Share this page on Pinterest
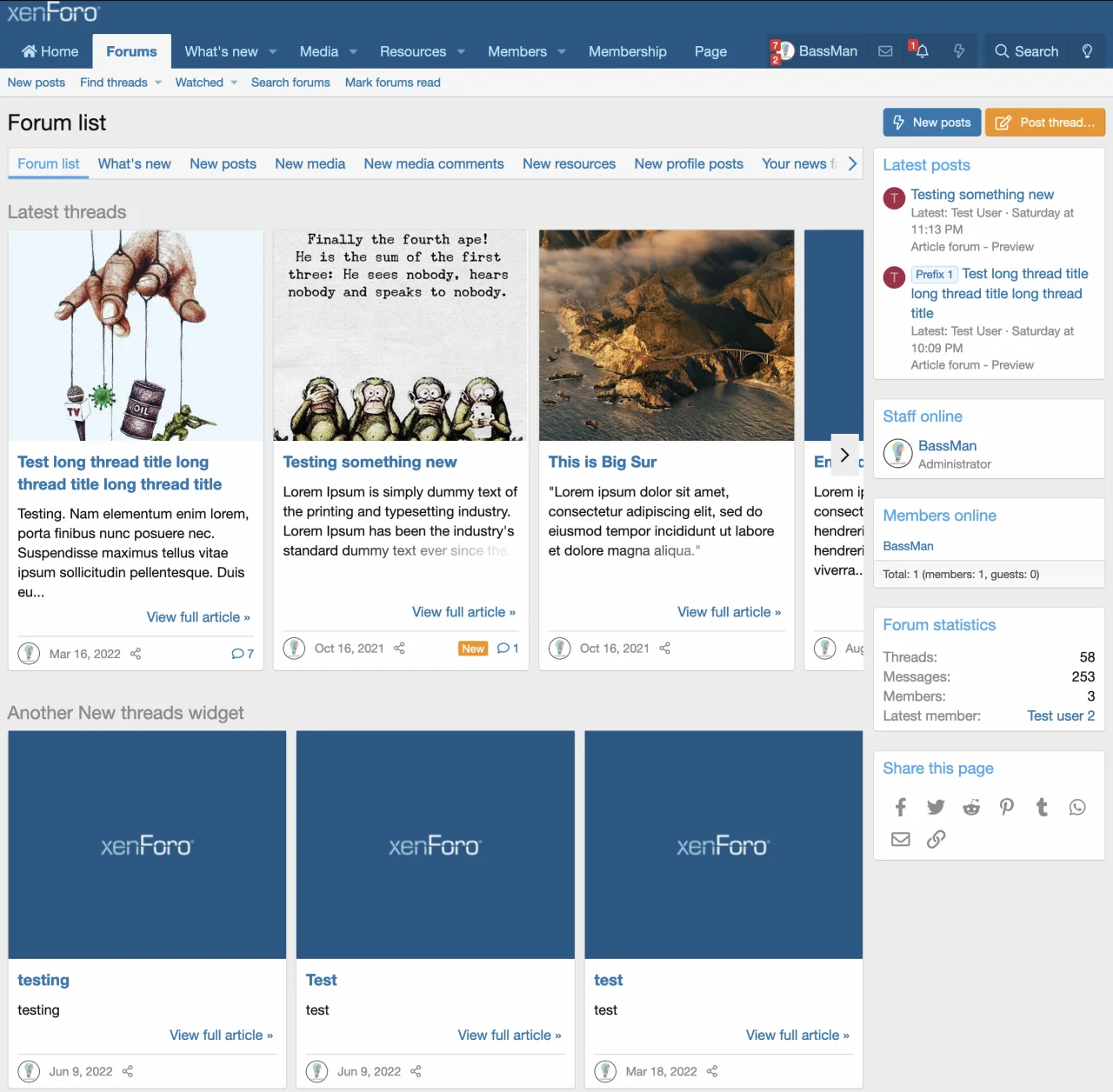 pyautogui.click(x=1007, y=808)
